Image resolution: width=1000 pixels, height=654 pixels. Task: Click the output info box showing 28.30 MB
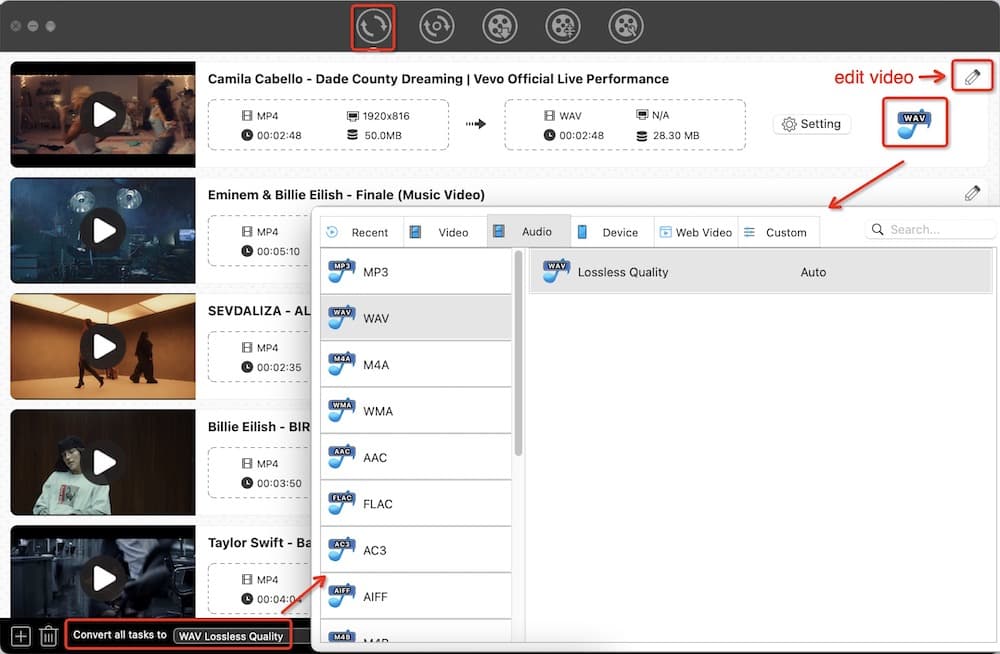(625, 125)
